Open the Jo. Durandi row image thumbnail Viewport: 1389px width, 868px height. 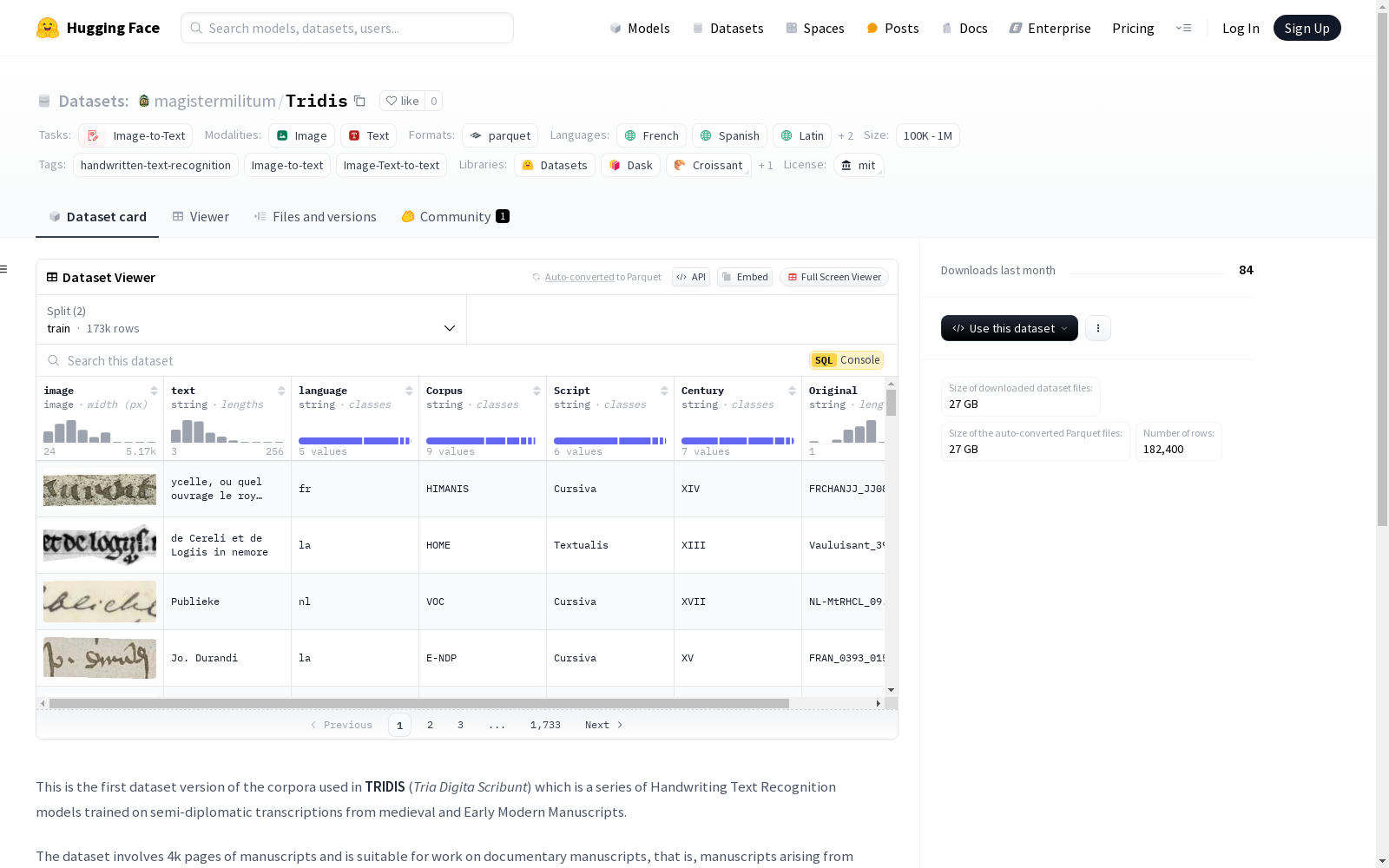point(100,658)
